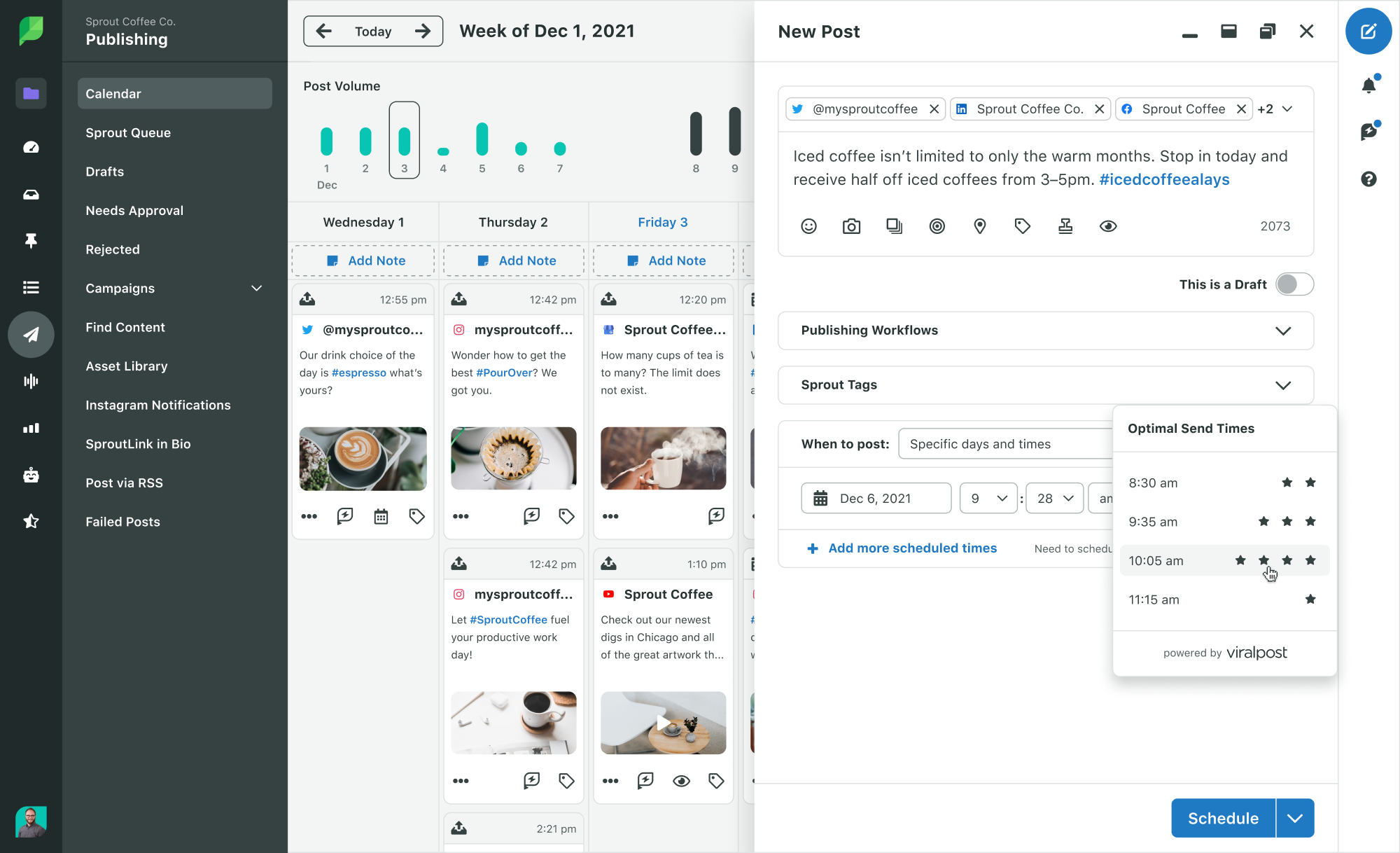Click the image upload icon in composer

(x=851, y=226)
